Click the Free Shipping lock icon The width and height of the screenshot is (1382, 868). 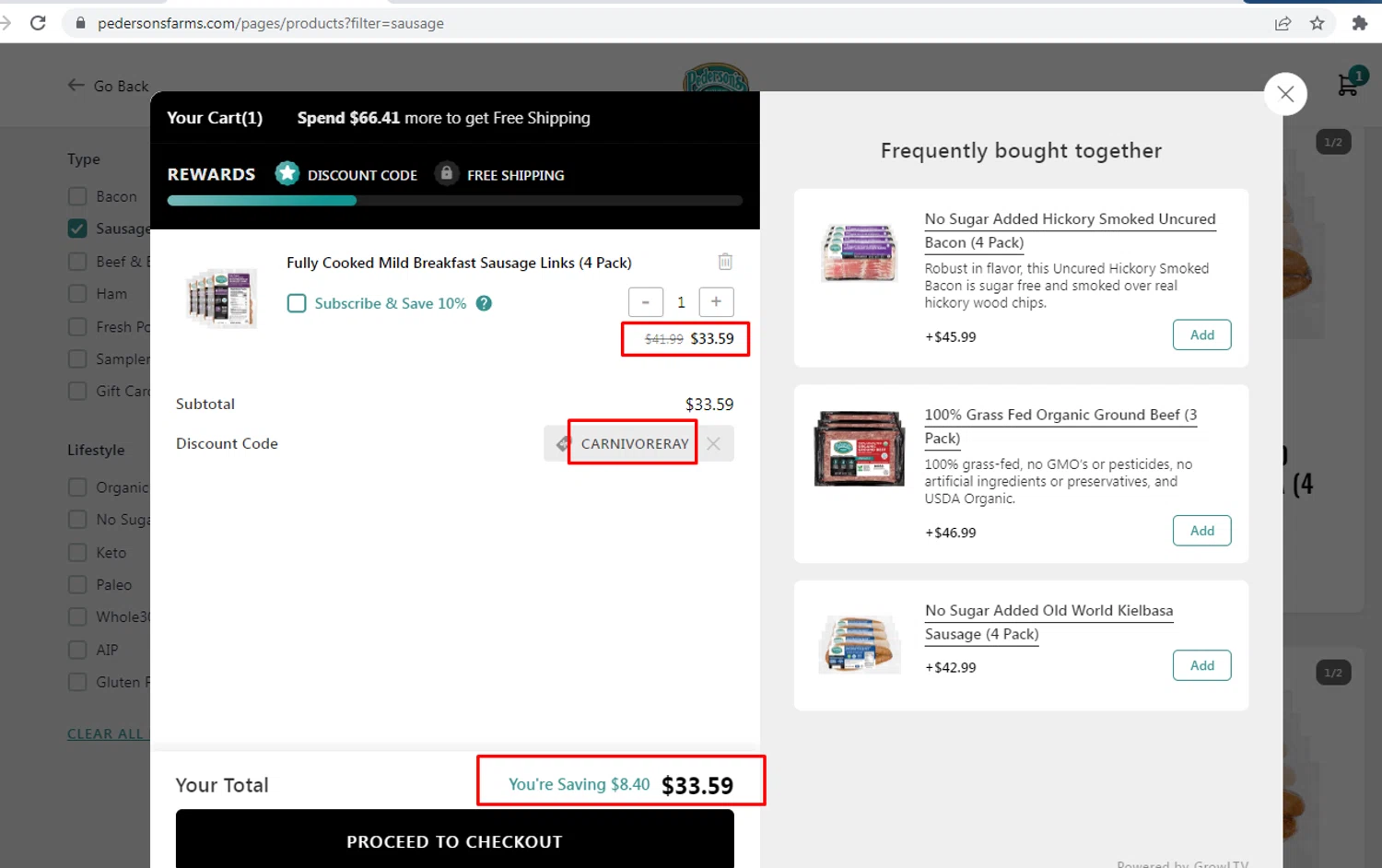point(447,173)
